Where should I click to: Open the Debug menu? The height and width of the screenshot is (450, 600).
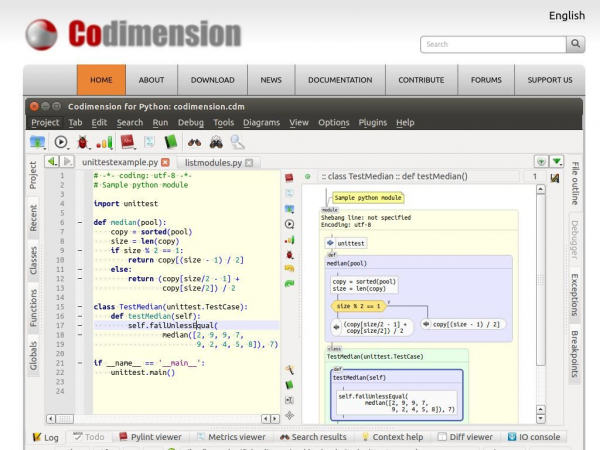191,122
